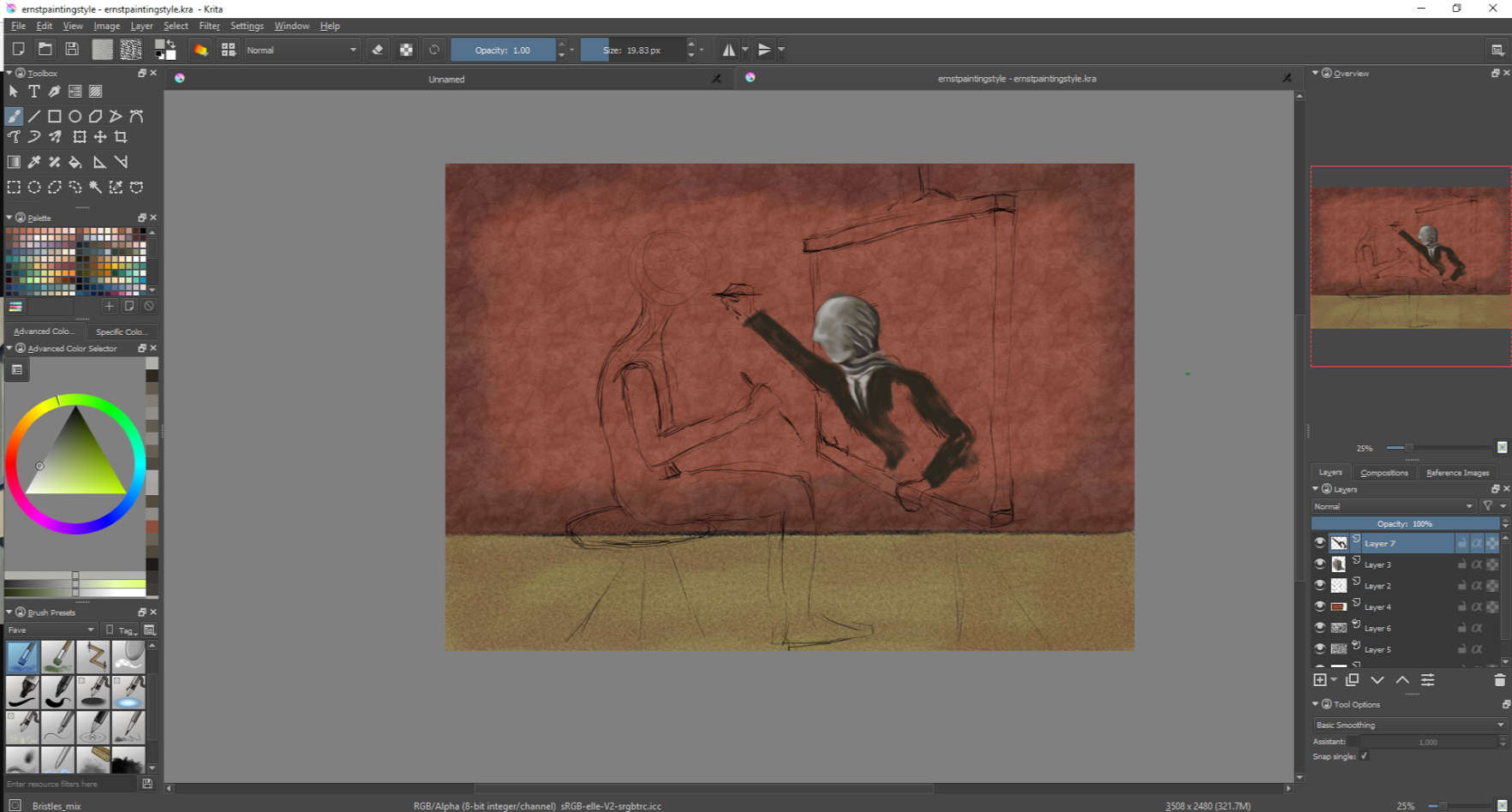Select the Ellipse shape tool
Image resolution: width=1512 pixels, height=812 pixels.
pos(75,116)
